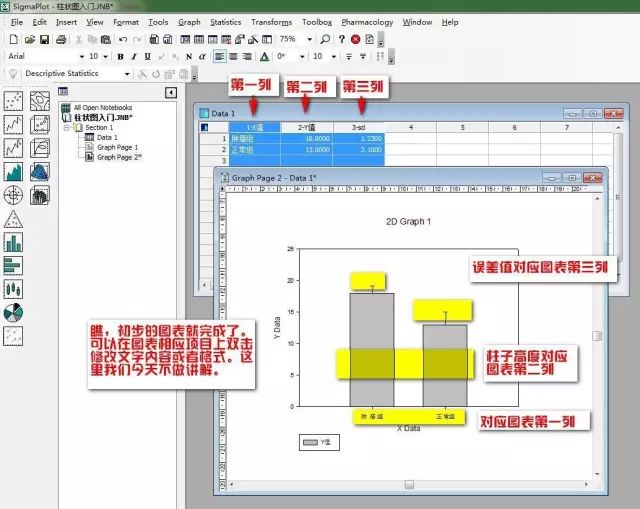Toggle Normal text N button

(189, 56)
